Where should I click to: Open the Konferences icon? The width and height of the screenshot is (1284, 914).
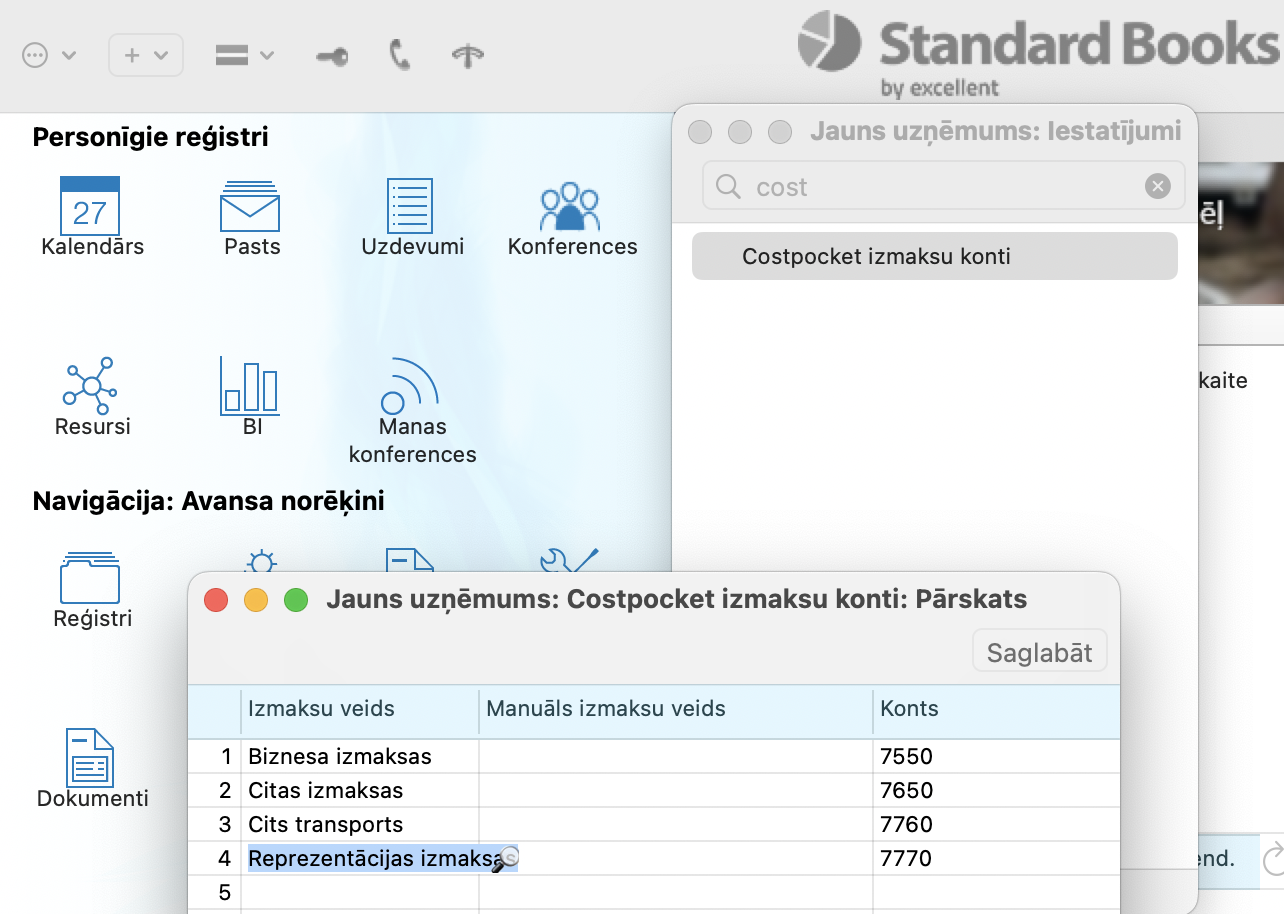(570, 207)
